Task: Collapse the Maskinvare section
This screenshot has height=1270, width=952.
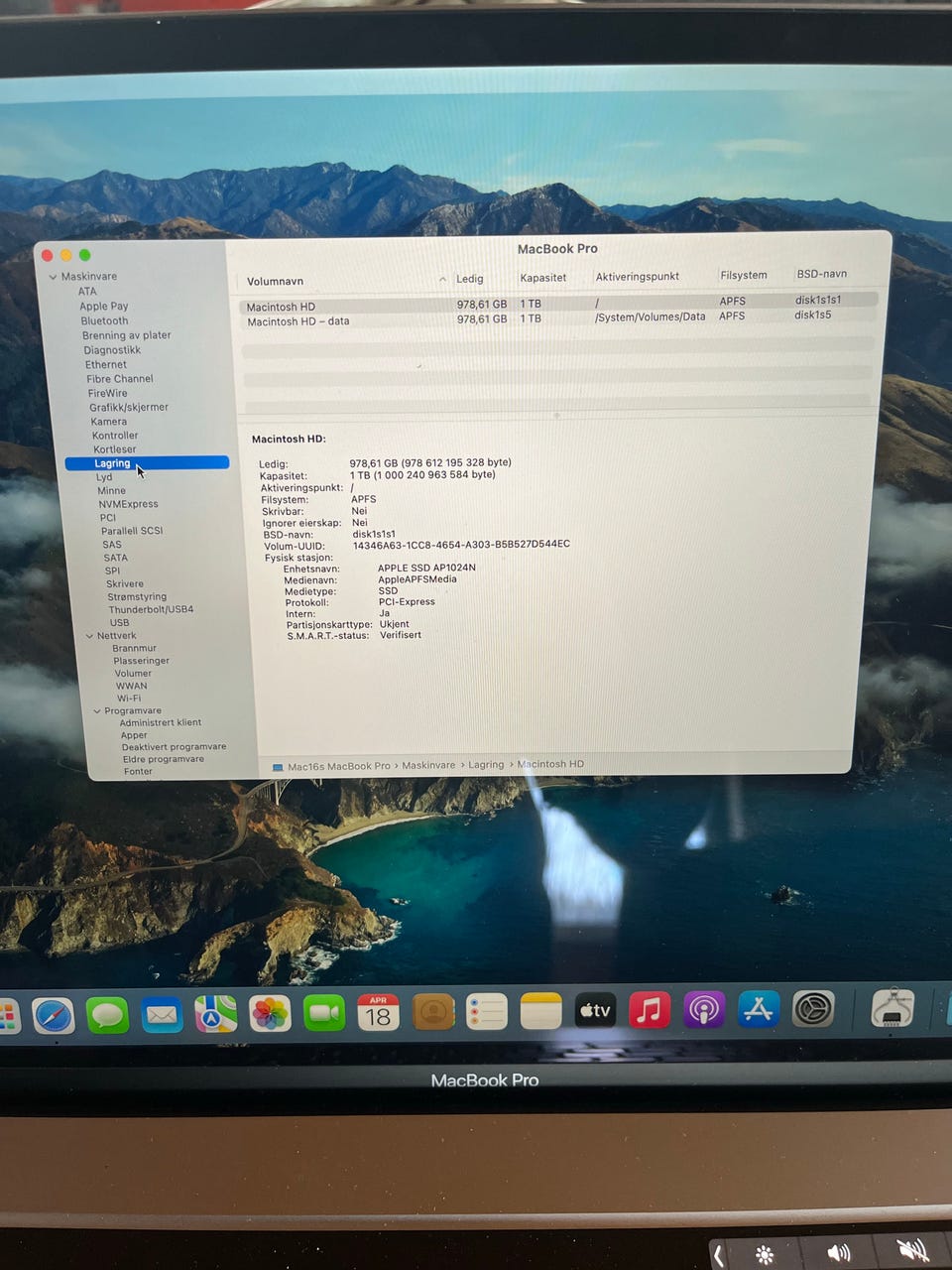Action: click(x=53, y=277)
